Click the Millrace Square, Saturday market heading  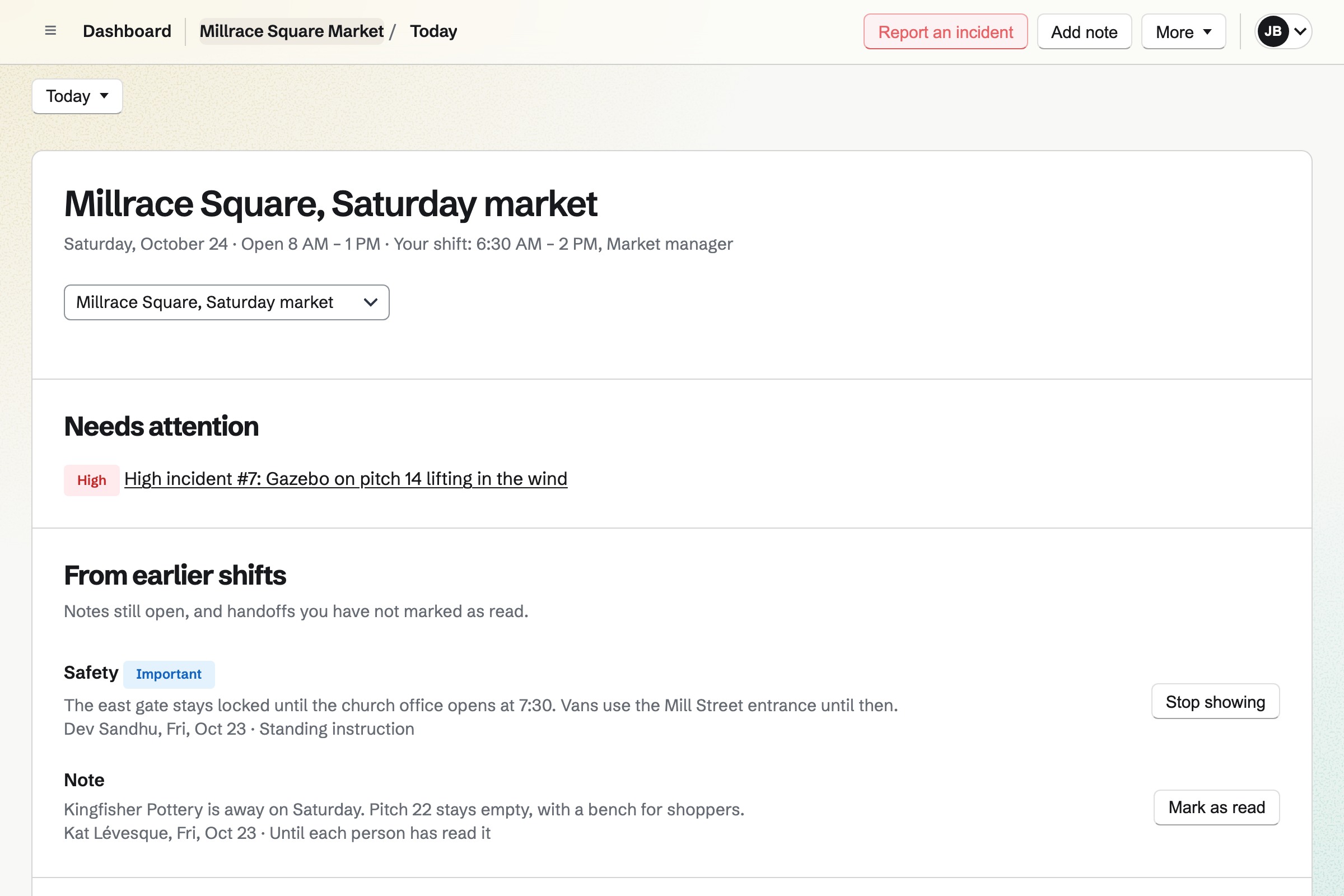click(x=330, y=204)
